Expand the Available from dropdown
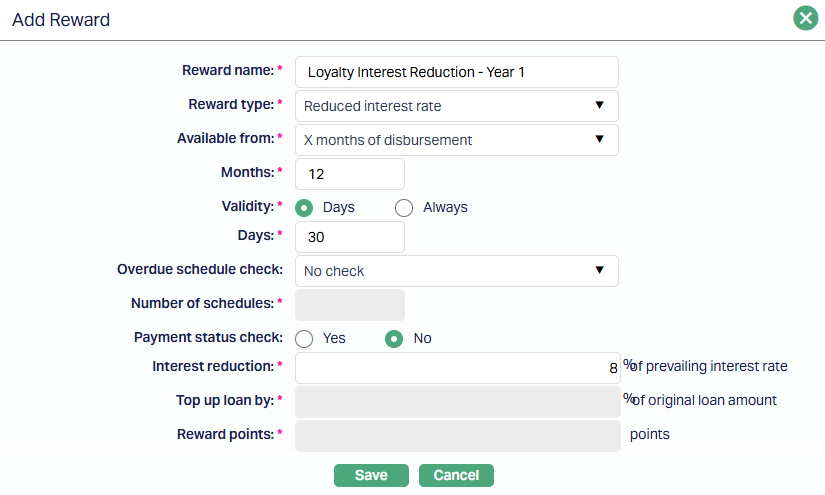This screenshot has width=825, height=495. 456,140
